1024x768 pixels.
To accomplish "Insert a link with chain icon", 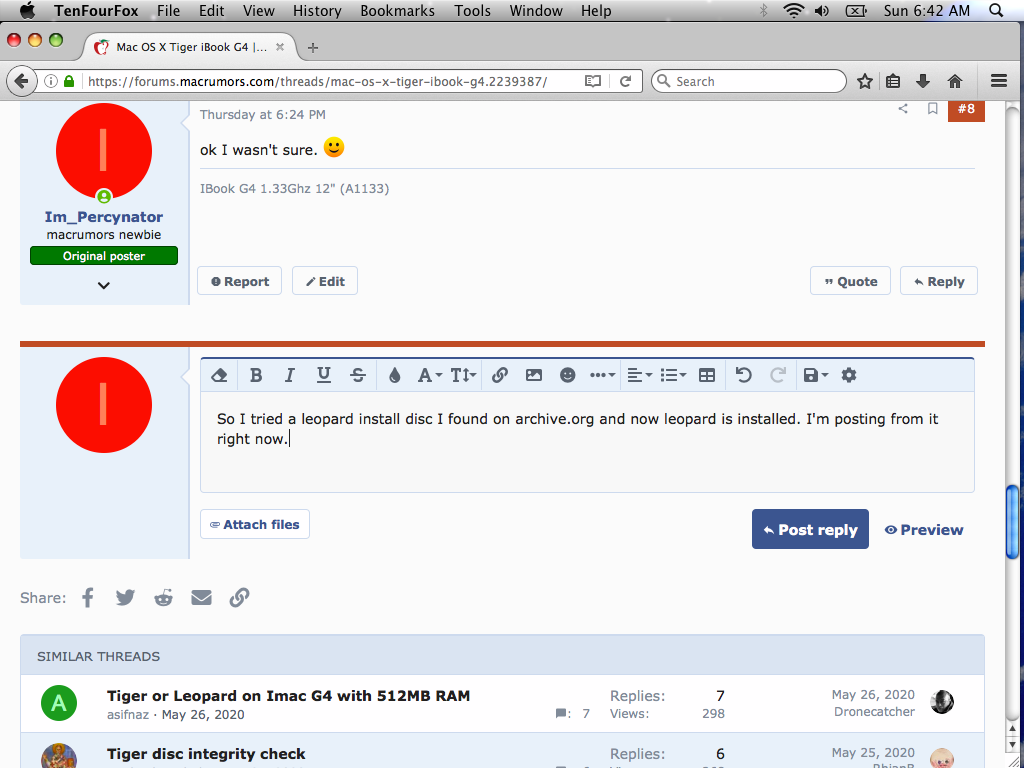I will coord(500,376).
